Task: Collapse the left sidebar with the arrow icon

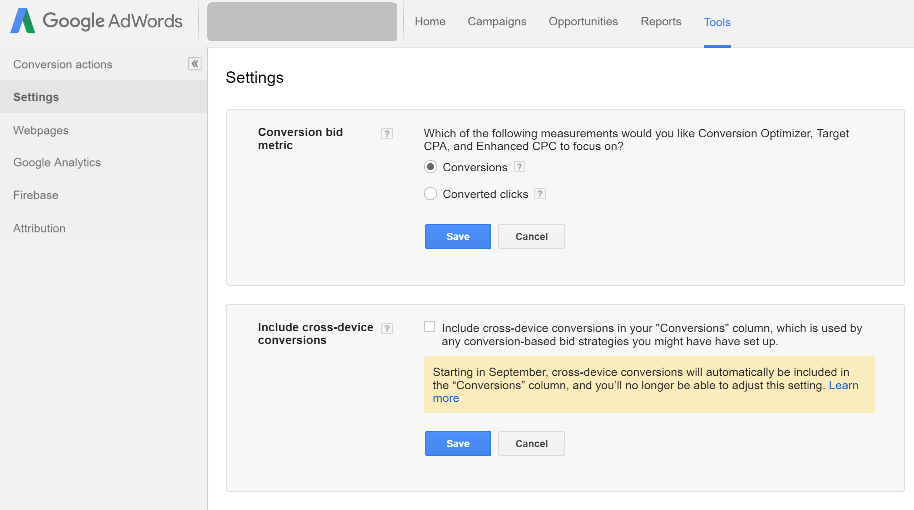Action: pos(195,64)
